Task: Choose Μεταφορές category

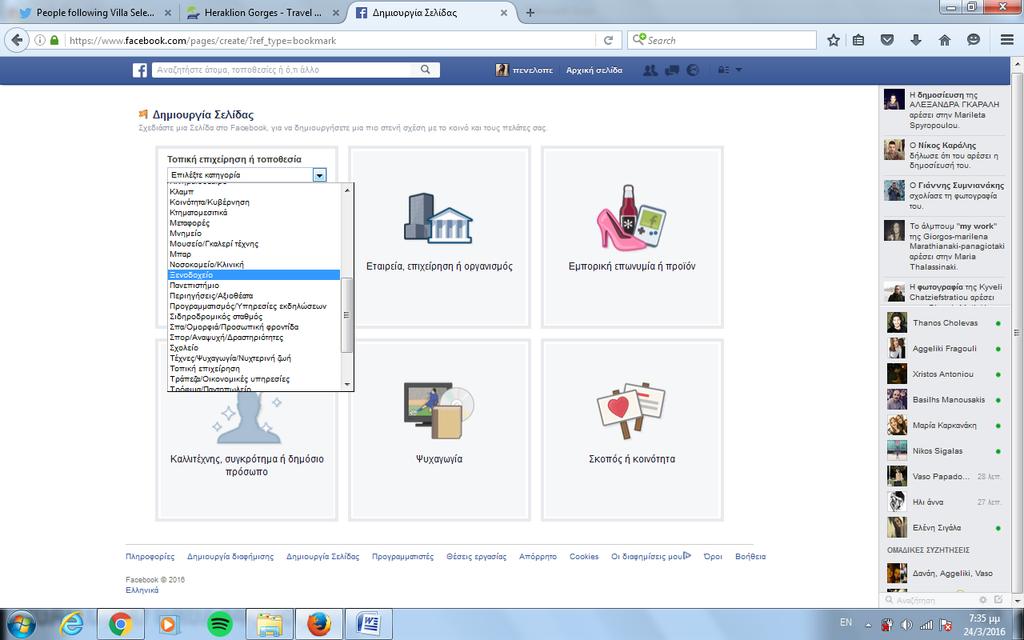Action: 255,223
